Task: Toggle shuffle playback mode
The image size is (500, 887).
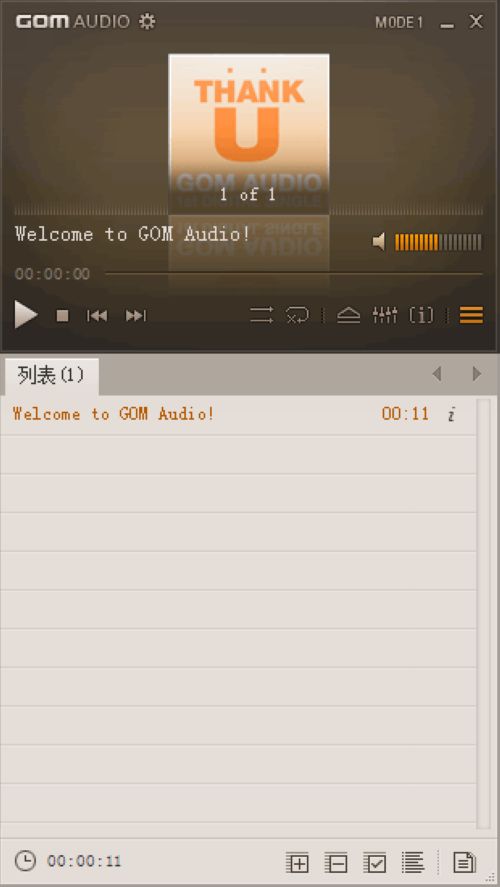Action: pyautogui.click(x=261, y=315)
